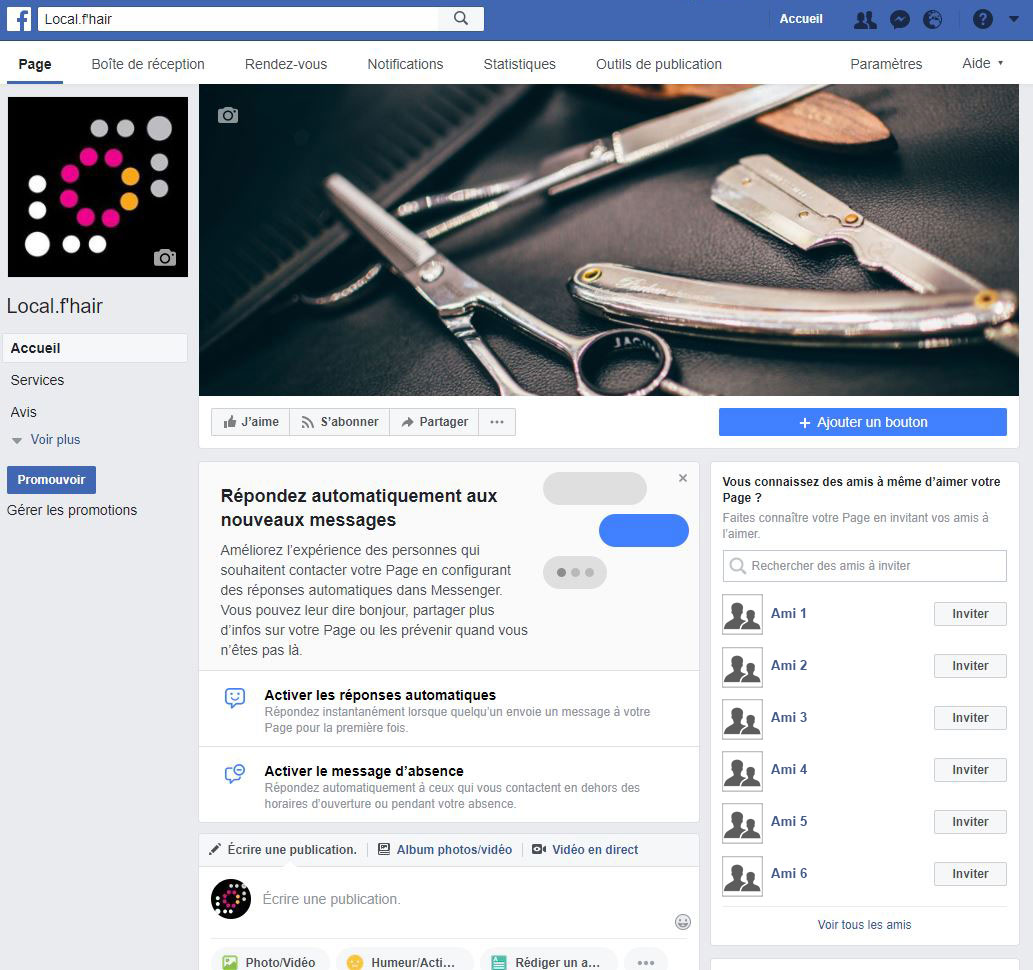Expand the top bar account dropdown arrow
Image resolution: width=1033 pixels, height=970 pixels.
(1013, 19)
